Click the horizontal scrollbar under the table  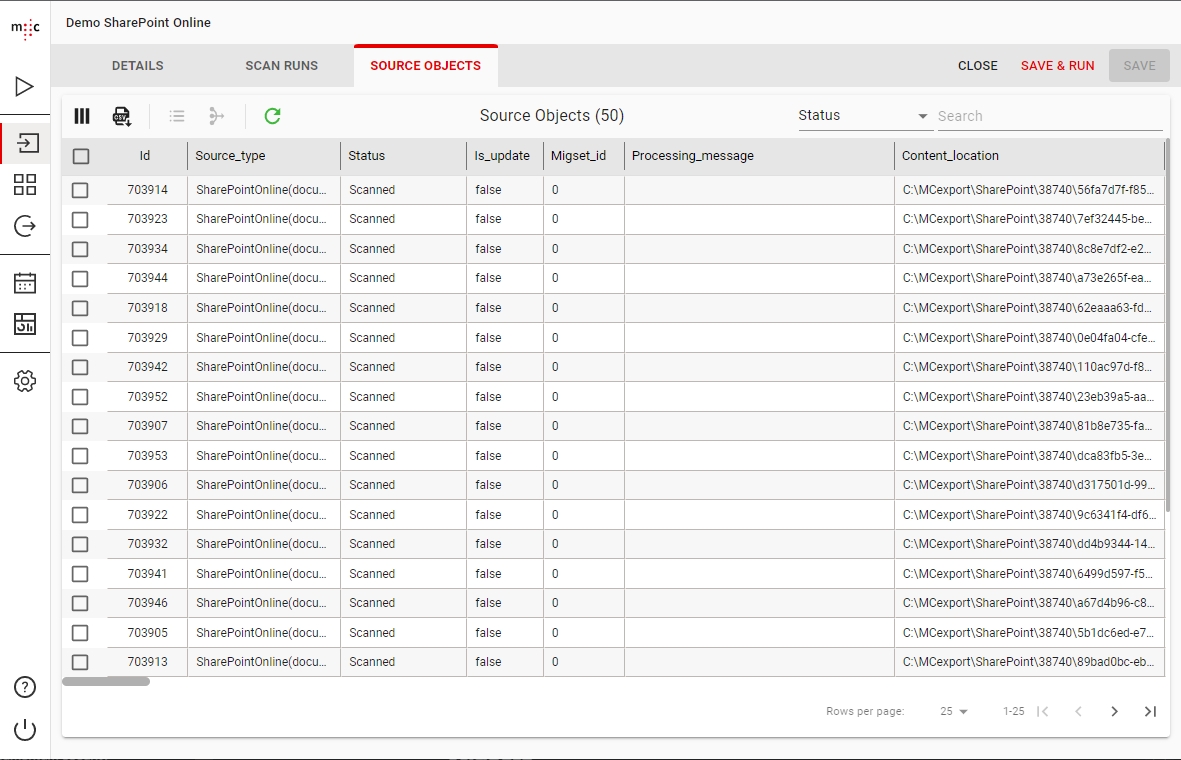pos(106,682)
